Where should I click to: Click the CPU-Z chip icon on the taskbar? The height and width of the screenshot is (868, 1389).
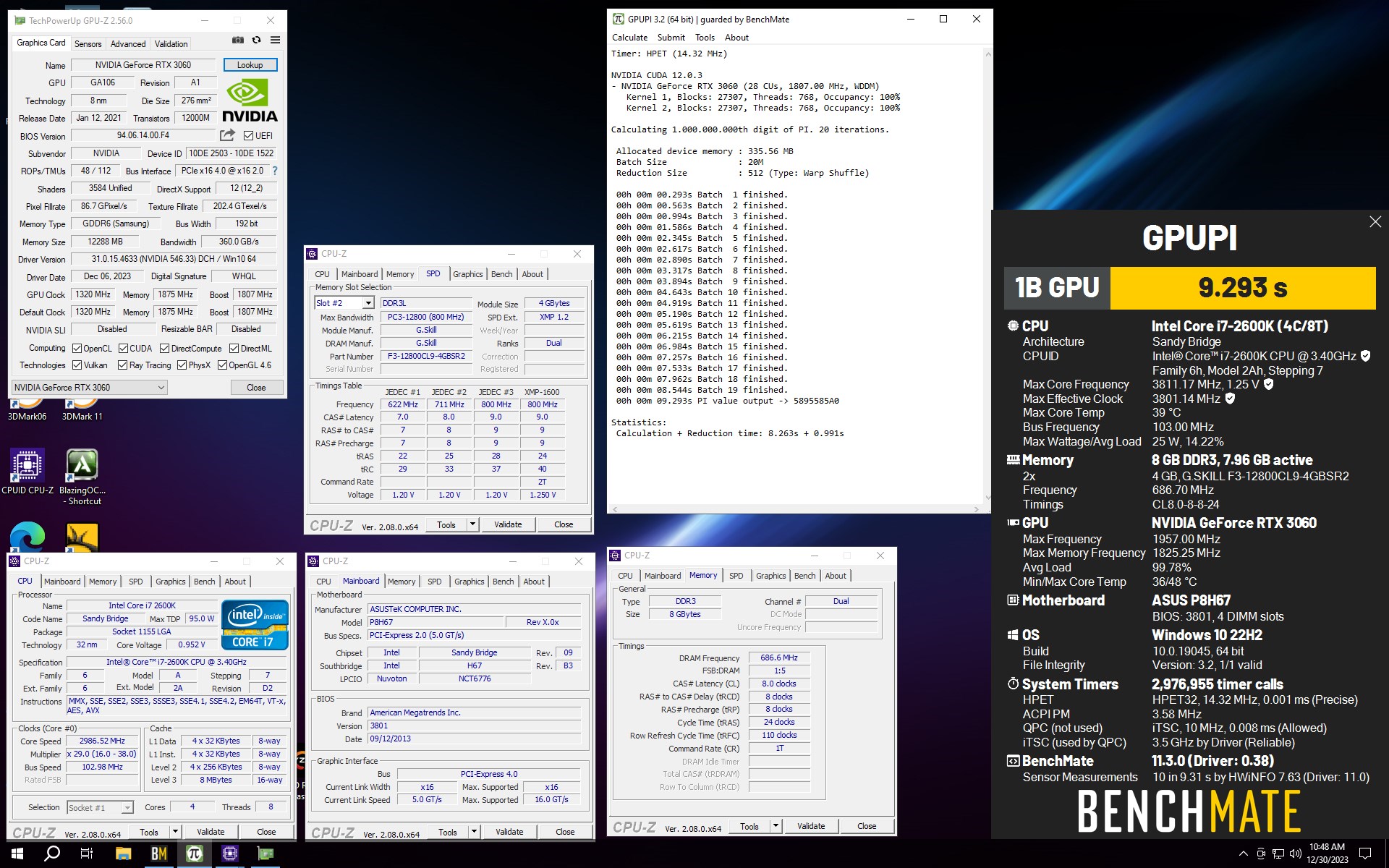click(x=230, y=854)
